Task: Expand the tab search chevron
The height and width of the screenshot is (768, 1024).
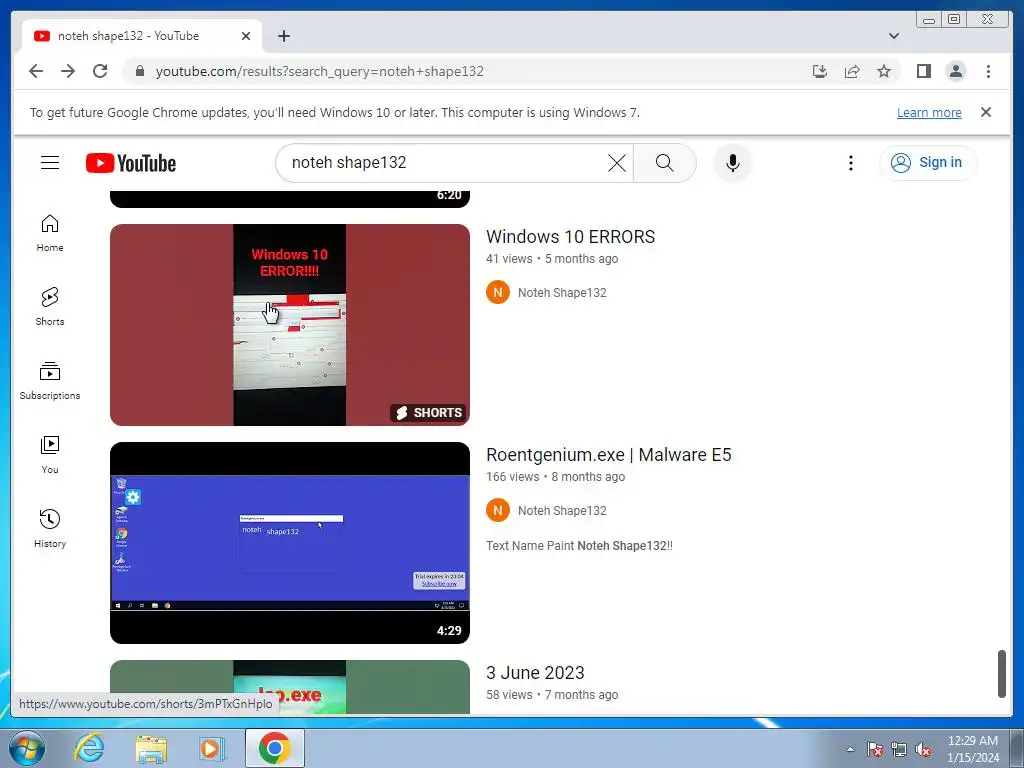Action: [893, 36]
